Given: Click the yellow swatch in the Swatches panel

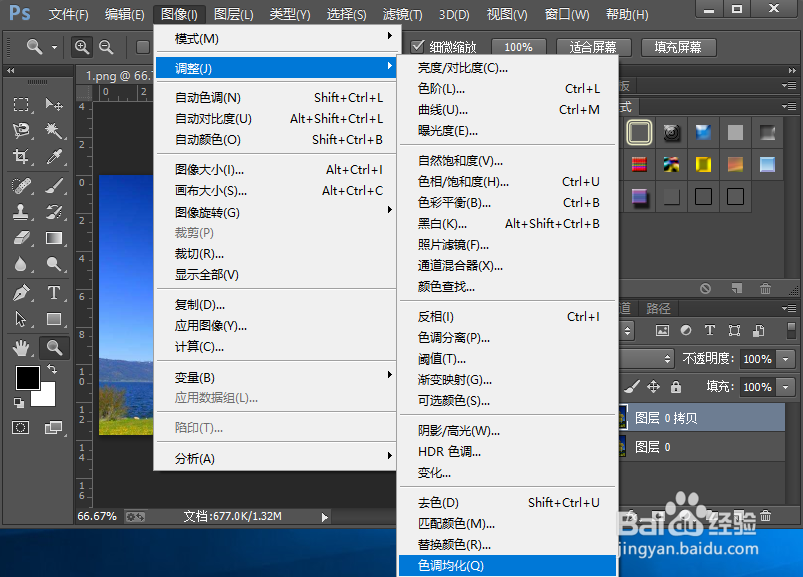Looking at the screenshot, I should (703, 164).
